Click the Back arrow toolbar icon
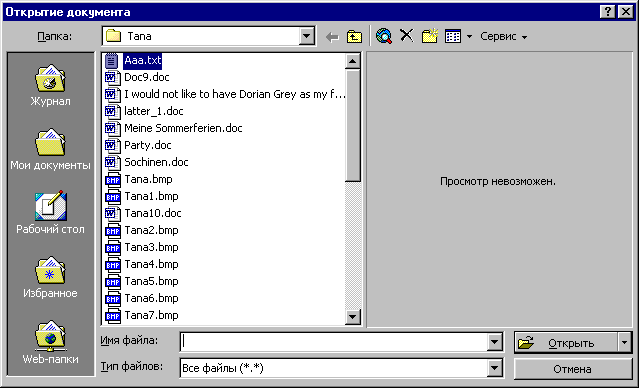Screen dimensions: 639x388 click(333, 37)
